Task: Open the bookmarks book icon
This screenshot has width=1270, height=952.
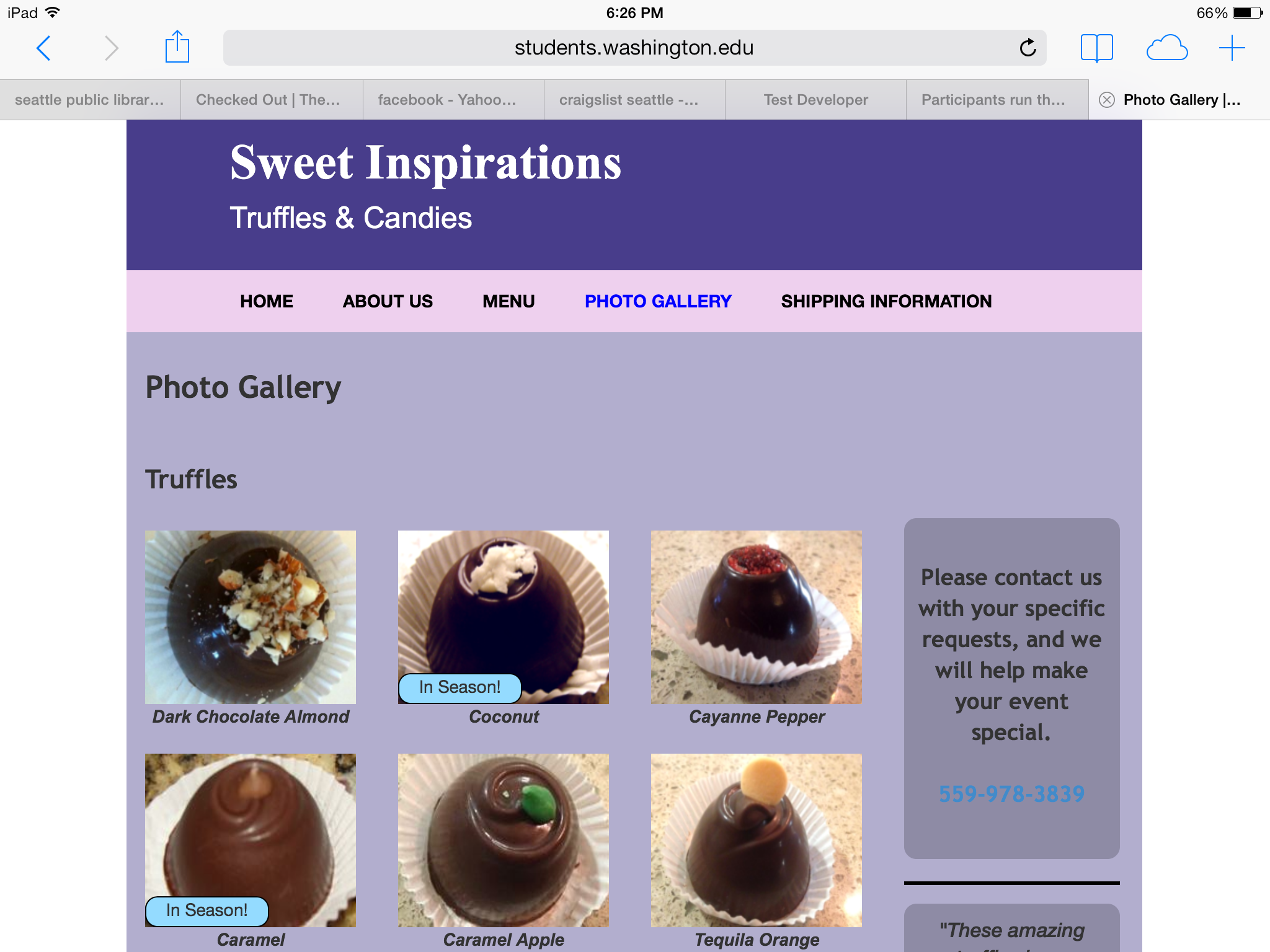Action: pyautogui.click(x=1096, y=48)
